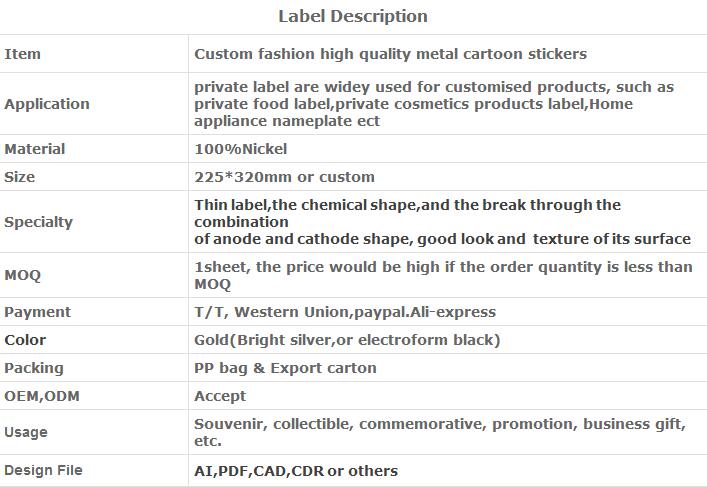The width and height of the screenshot is (707, 487).
Task: Click the Label Description heading
Action: coord(353,17)
